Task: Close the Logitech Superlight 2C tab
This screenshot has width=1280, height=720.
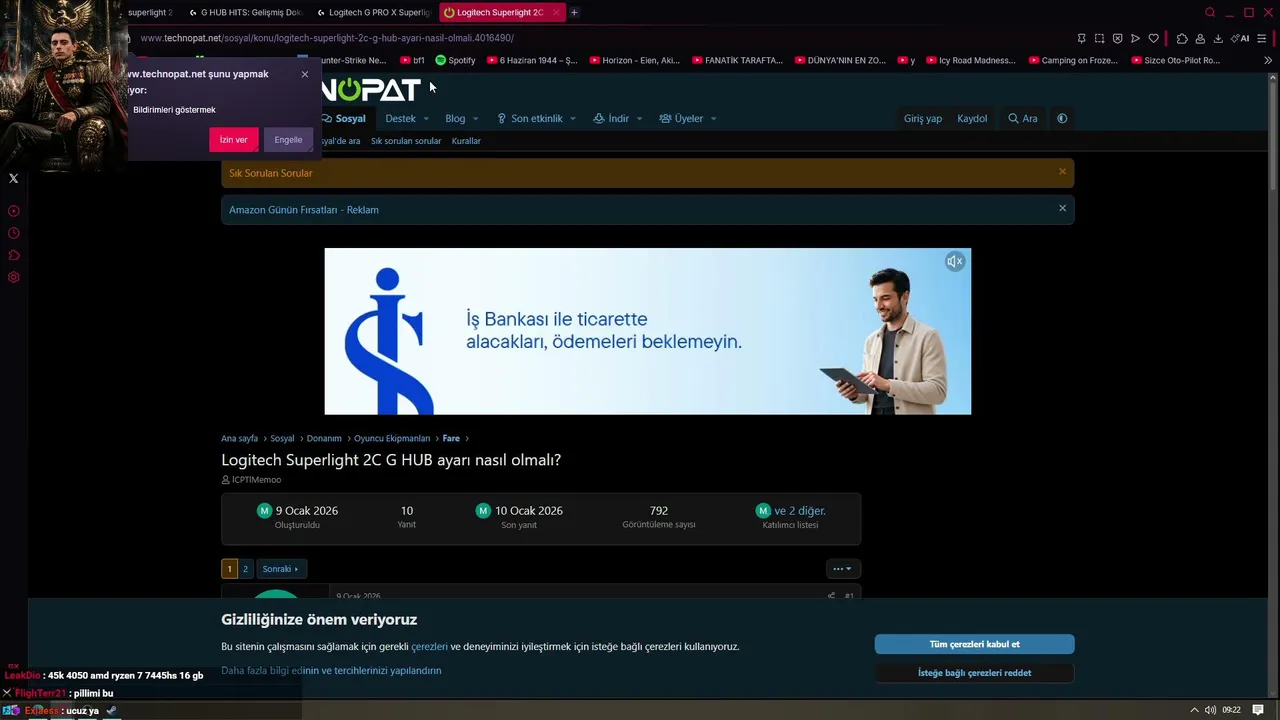Action: (556, 12)
